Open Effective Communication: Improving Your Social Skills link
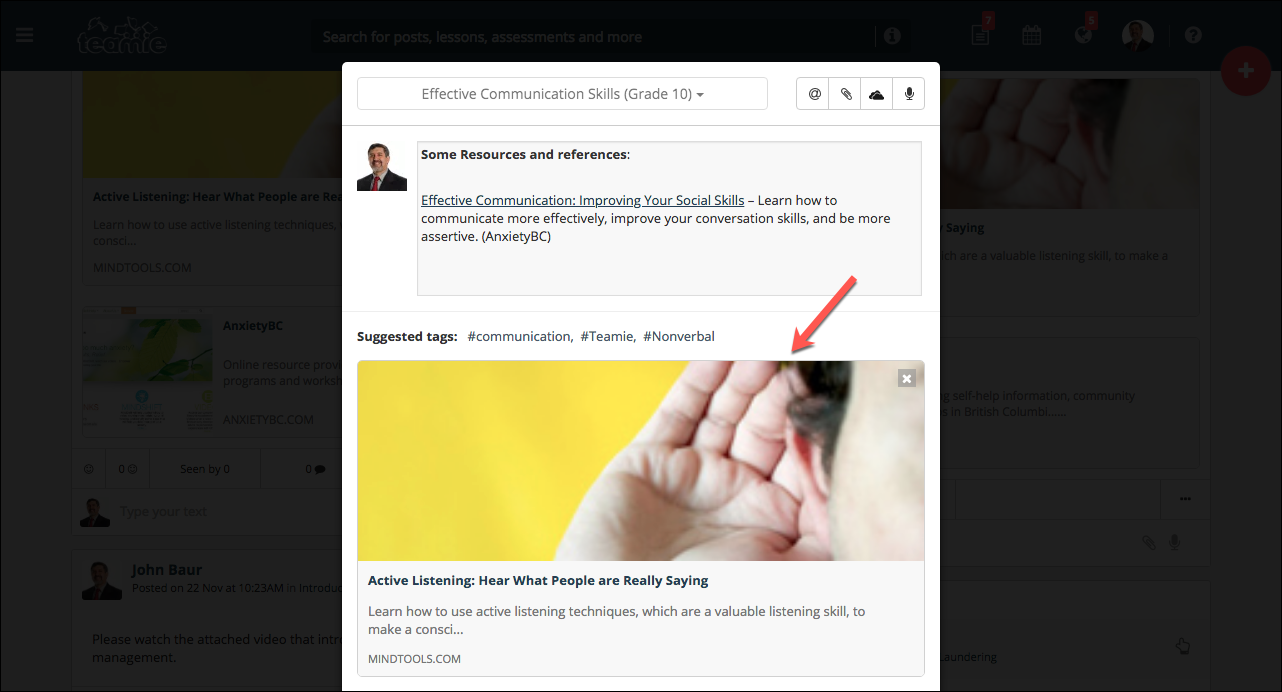This screenshot has height=692, width=1282. coord(582,200)
